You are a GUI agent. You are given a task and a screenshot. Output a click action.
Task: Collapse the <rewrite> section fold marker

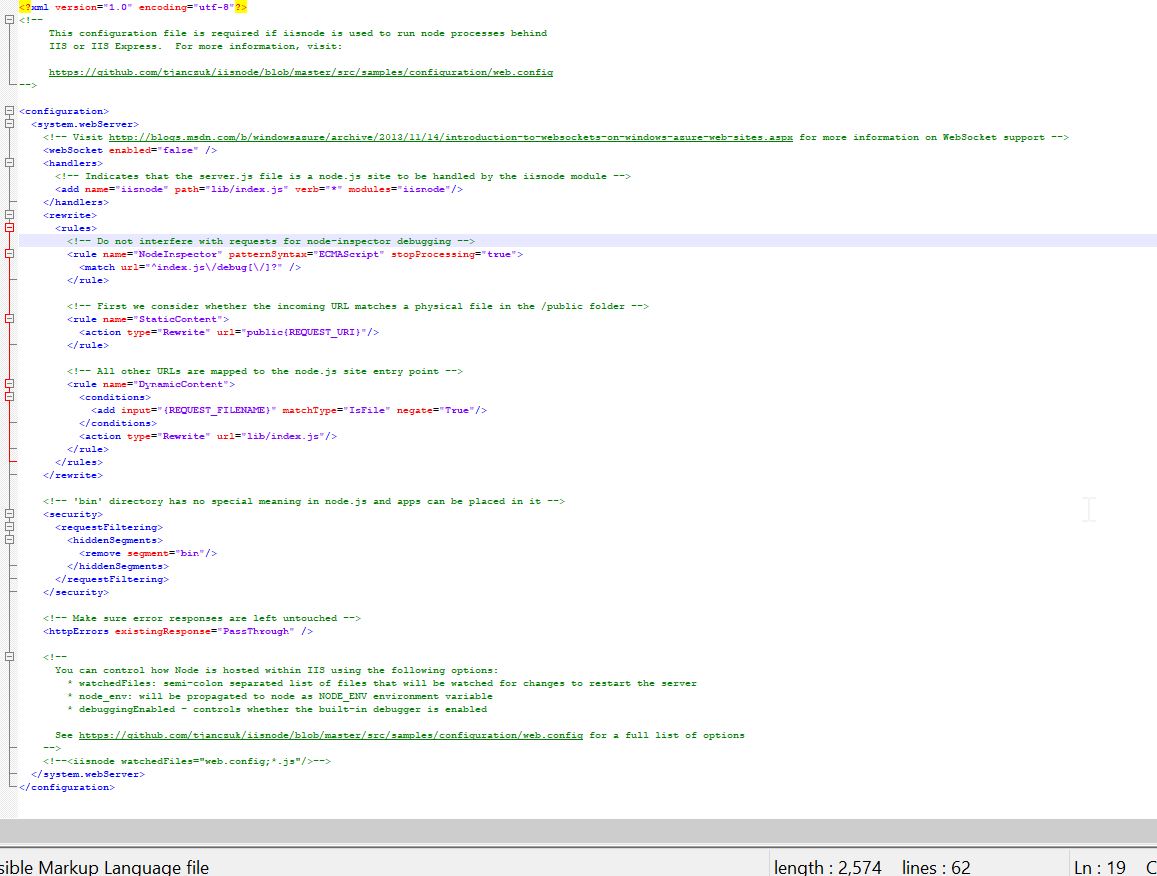coord(10,215)
